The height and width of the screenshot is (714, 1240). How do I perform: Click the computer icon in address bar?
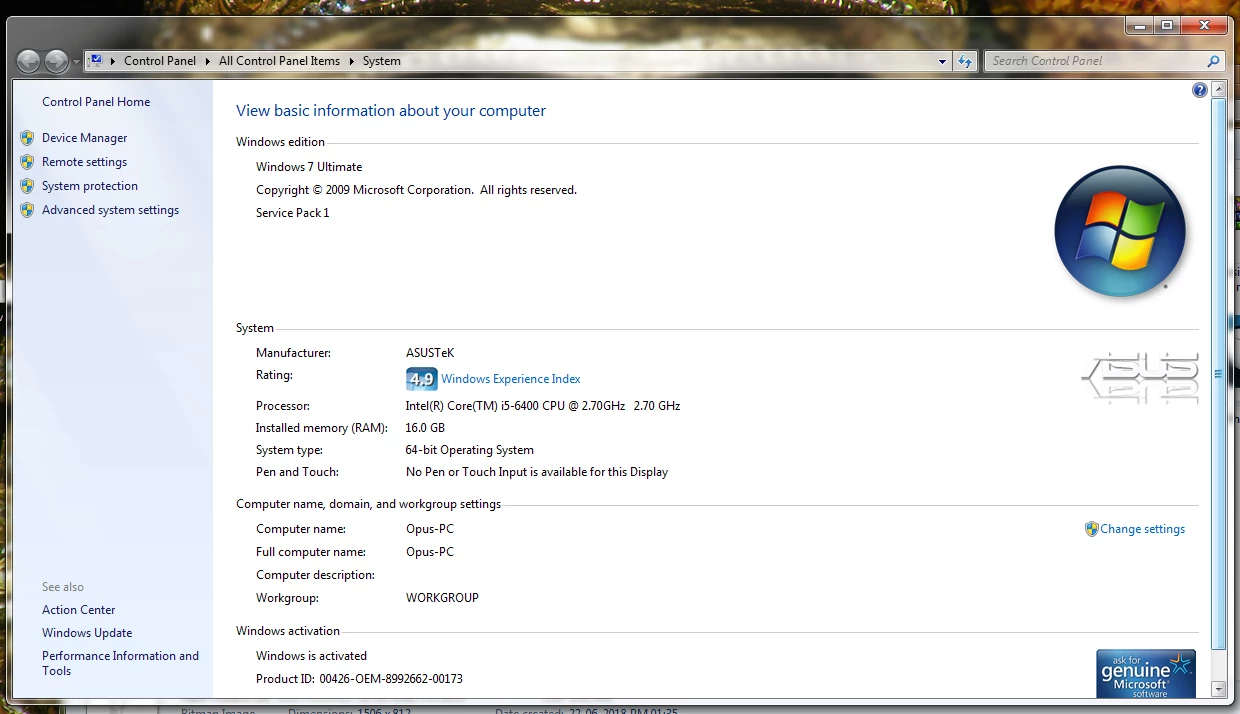point(96,61)
